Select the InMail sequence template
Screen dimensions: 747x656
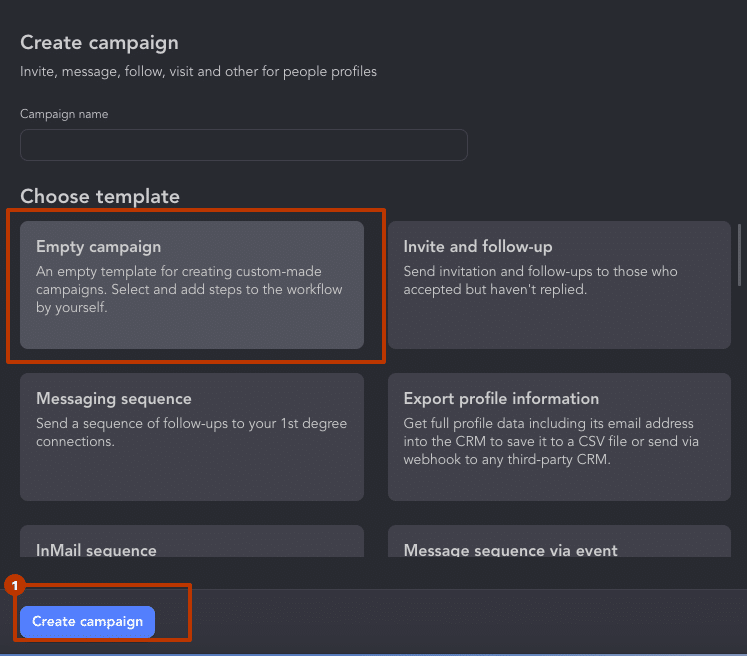pos(192,546)
